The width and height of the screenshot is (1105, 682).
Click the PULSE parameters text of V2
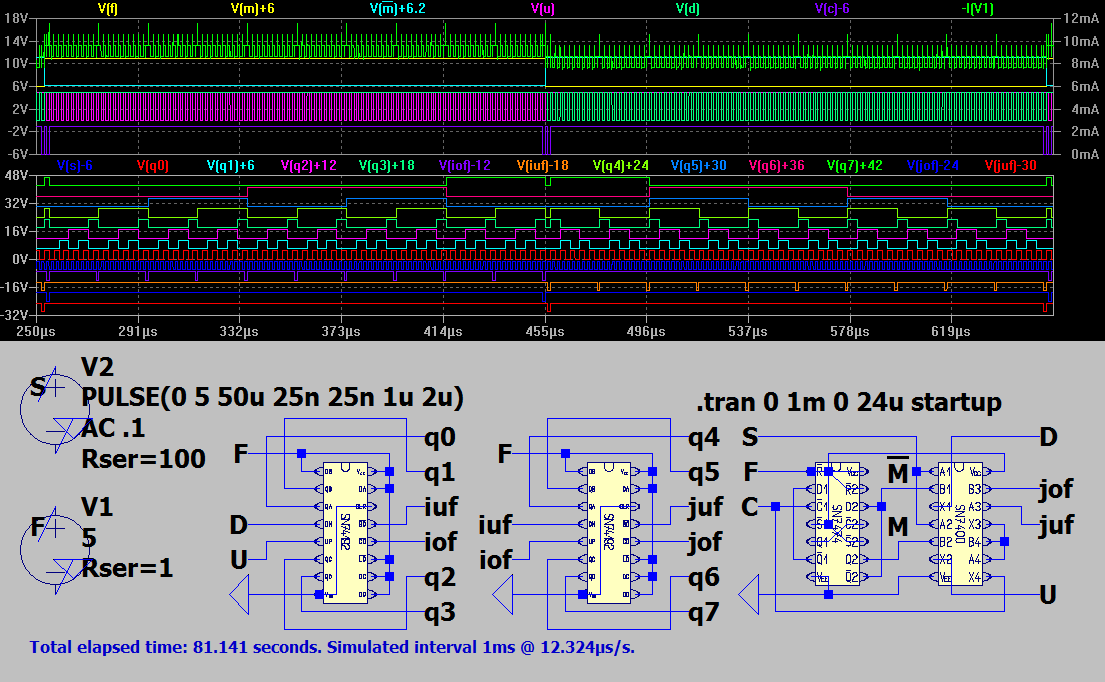coord(272,397)
